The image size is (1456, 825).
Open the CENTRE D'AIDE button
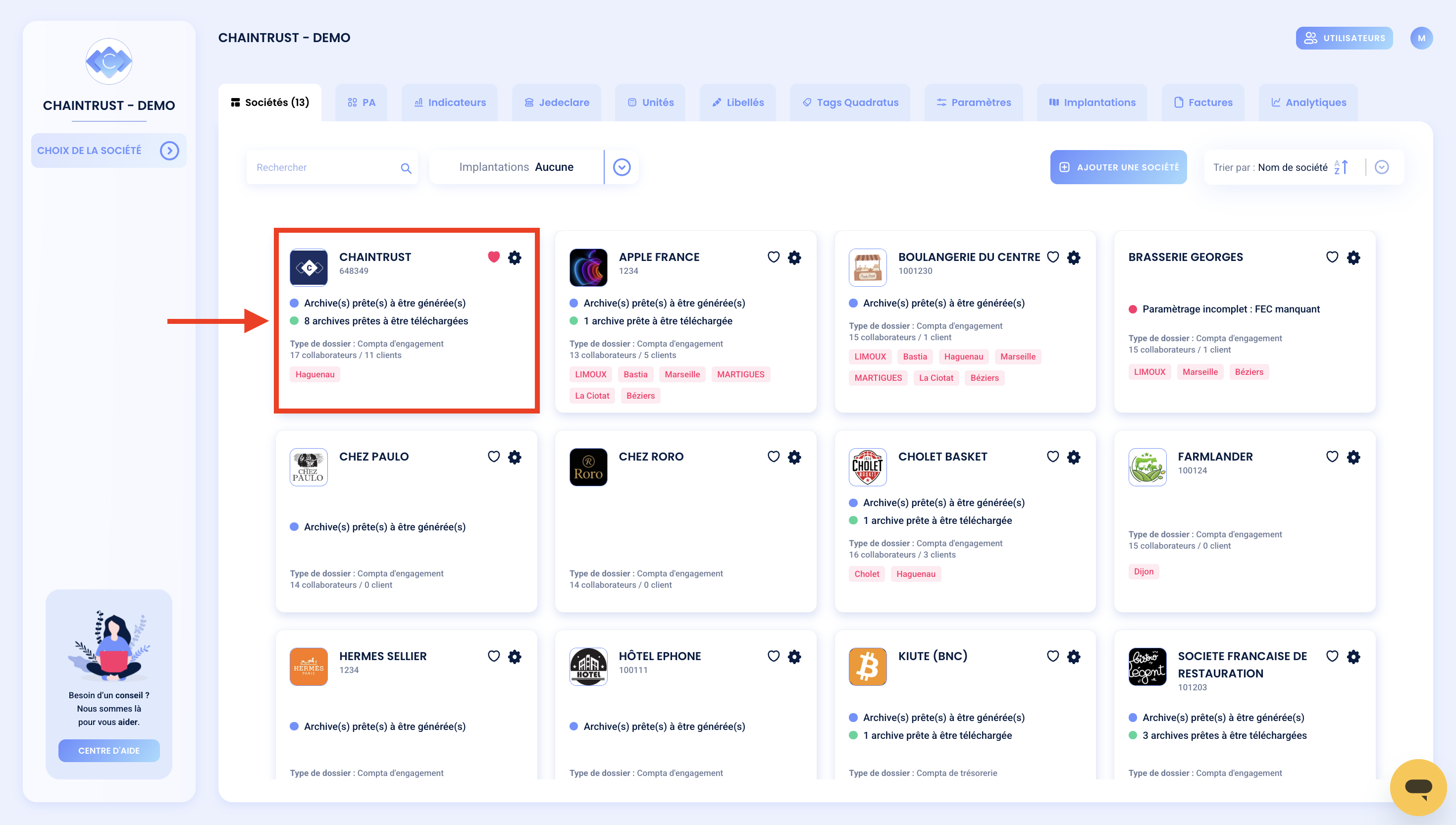click(x=109, y=750)
